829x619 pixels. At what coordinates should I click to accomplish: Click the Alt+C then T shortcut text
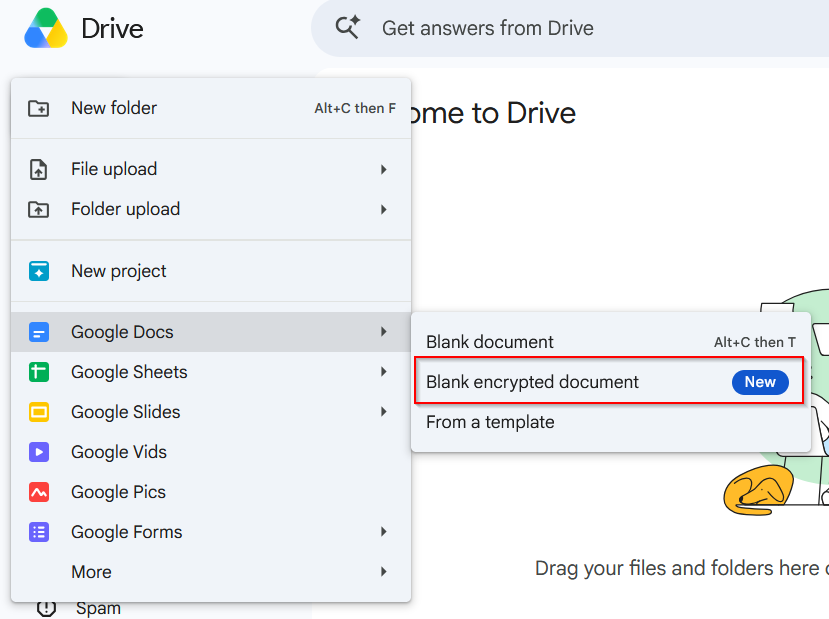tap(754, 343)
